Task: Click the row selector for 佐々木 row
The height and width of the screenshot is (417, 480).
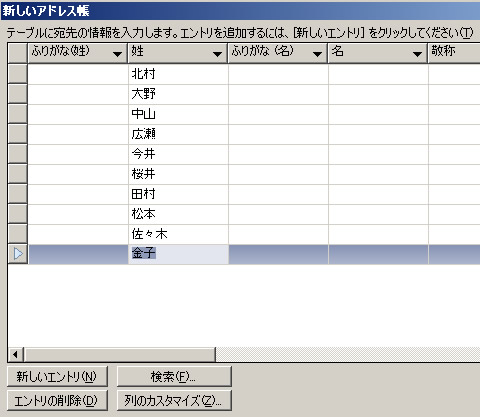Action: 18,234
